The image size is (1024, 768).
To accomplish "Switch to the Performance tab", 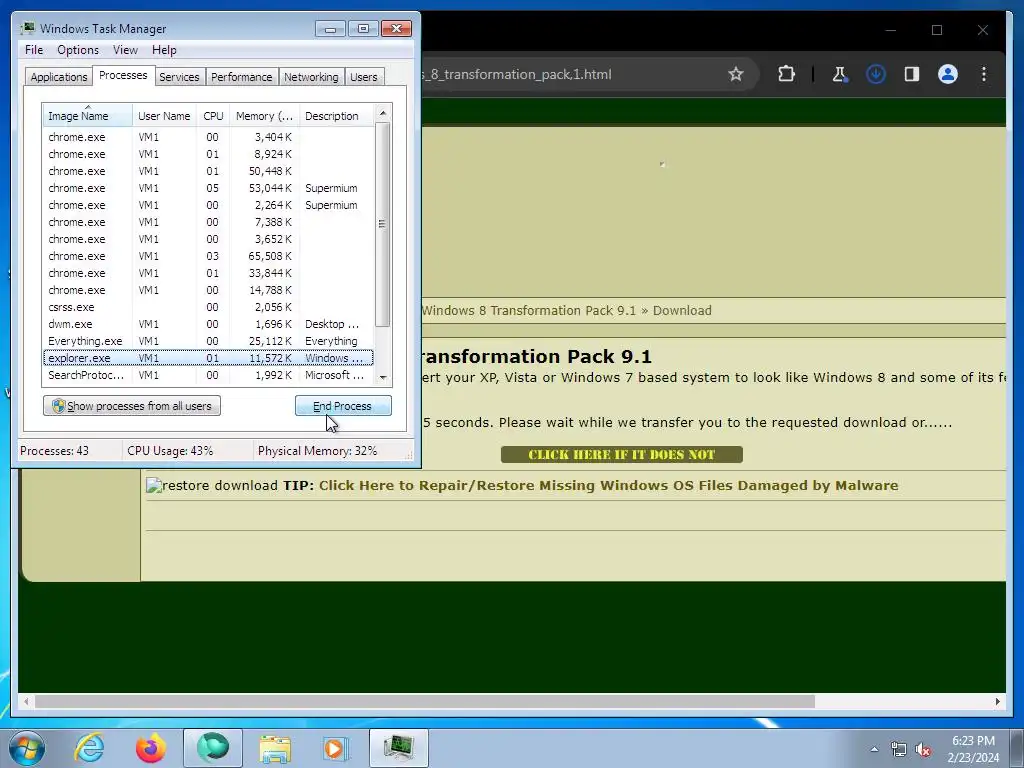I will [241, 76].
